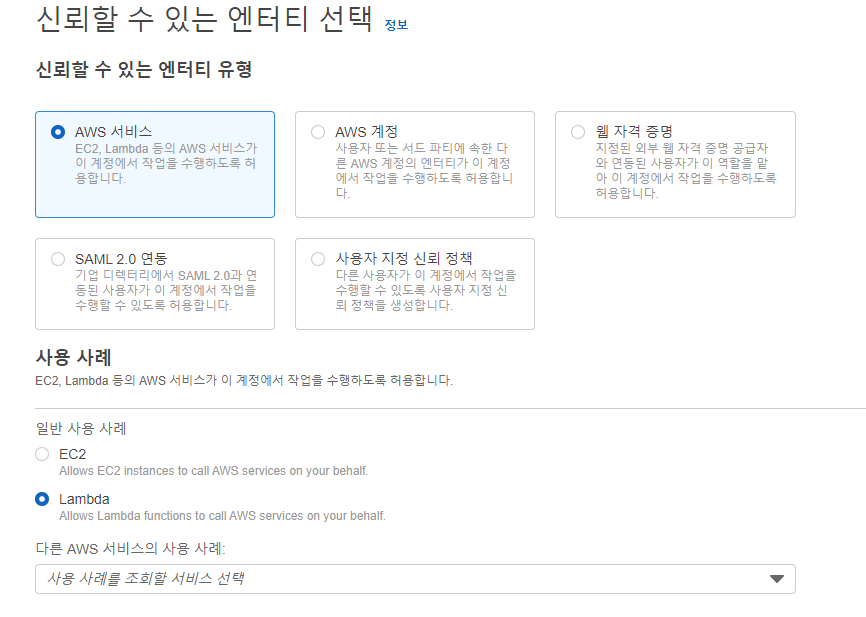
Task: Select the AWS 서비스 radio button
Action: coord(57,132)
